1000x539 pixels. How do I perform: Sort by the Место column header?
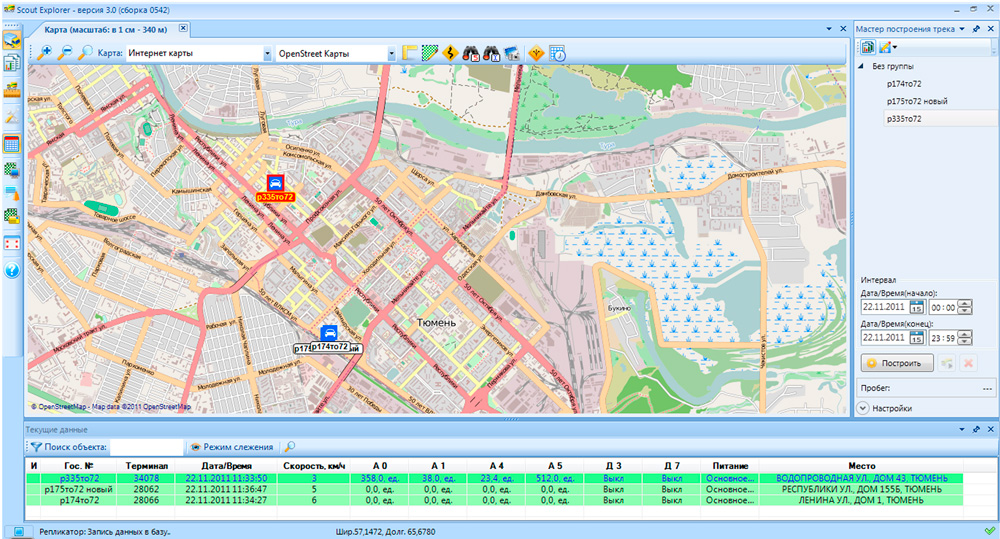pyautogui.click(x=862, y=466)
